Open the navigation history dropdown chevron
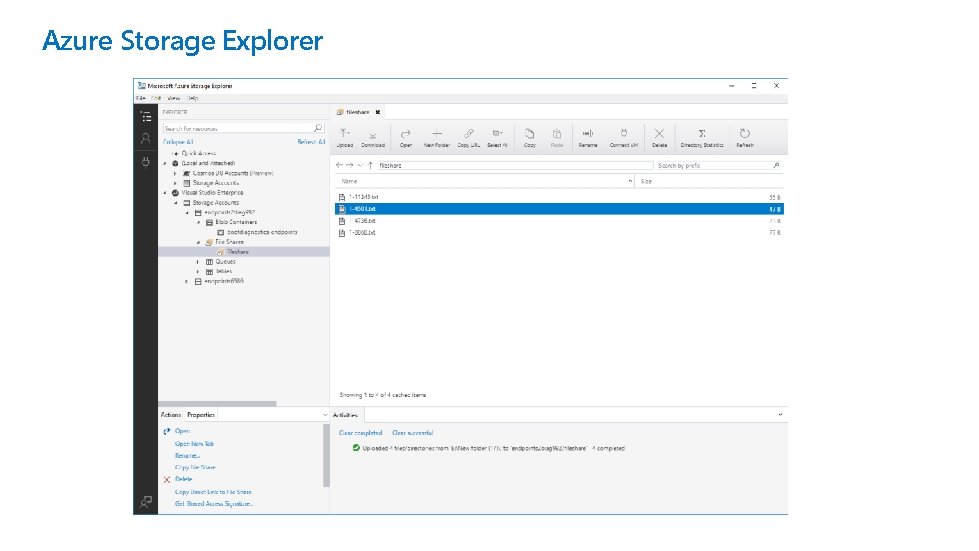The height and width of the screenshot is (551, 979). pos(360,165)
